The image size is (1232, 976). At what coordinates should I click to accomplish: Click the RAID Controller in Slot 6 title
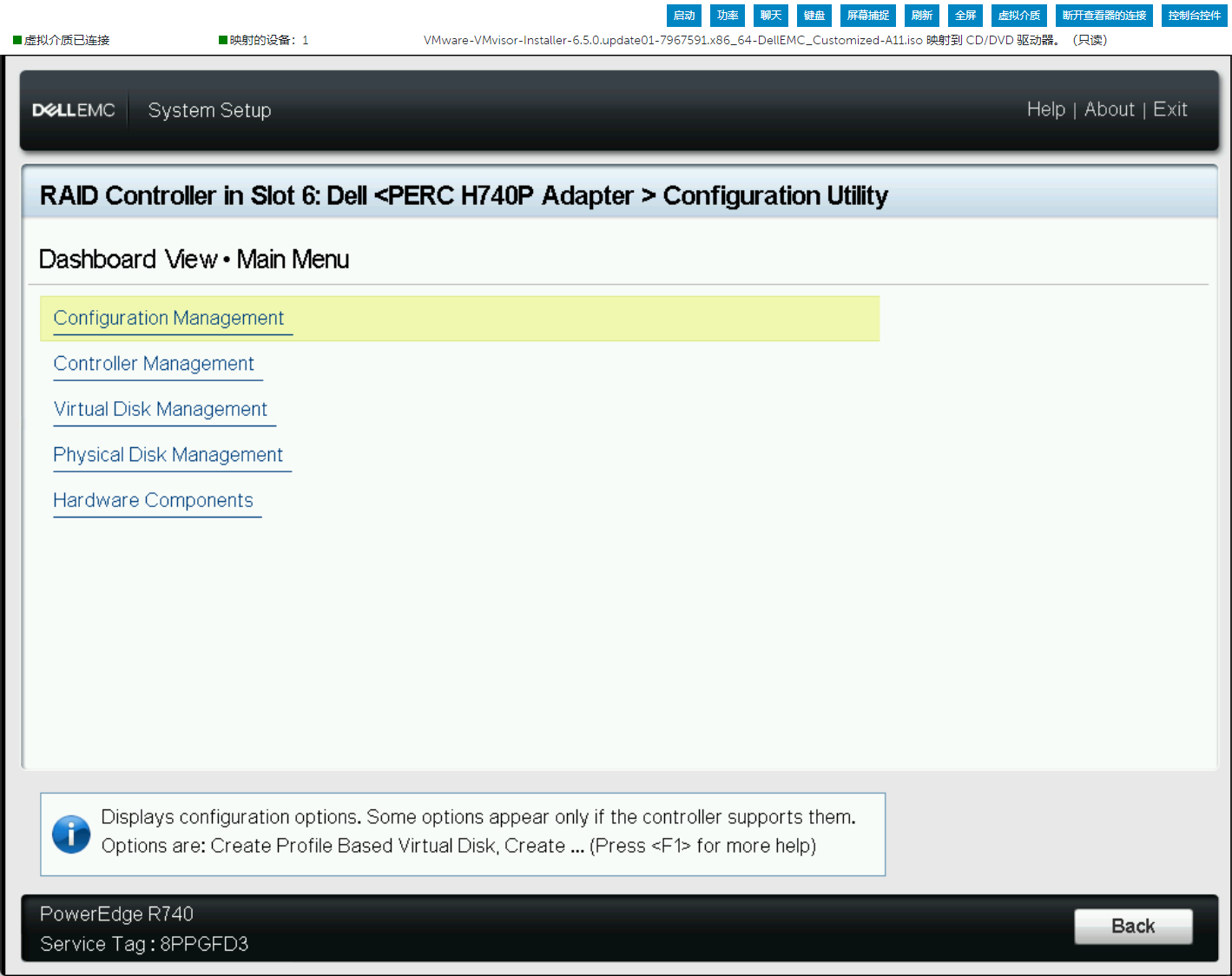[464, 195]
